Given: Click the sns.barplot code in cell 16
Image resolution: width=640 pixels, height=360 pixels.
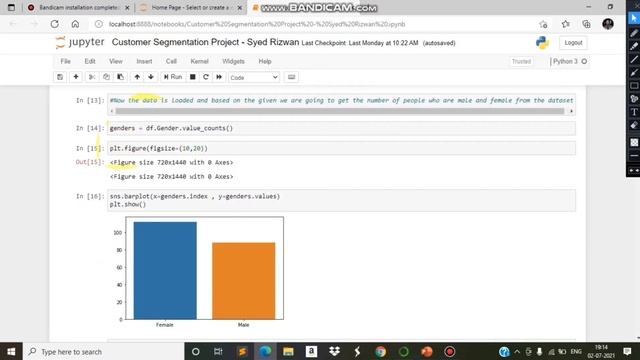Looking at the screenshot, I should (x=195, y=196).
